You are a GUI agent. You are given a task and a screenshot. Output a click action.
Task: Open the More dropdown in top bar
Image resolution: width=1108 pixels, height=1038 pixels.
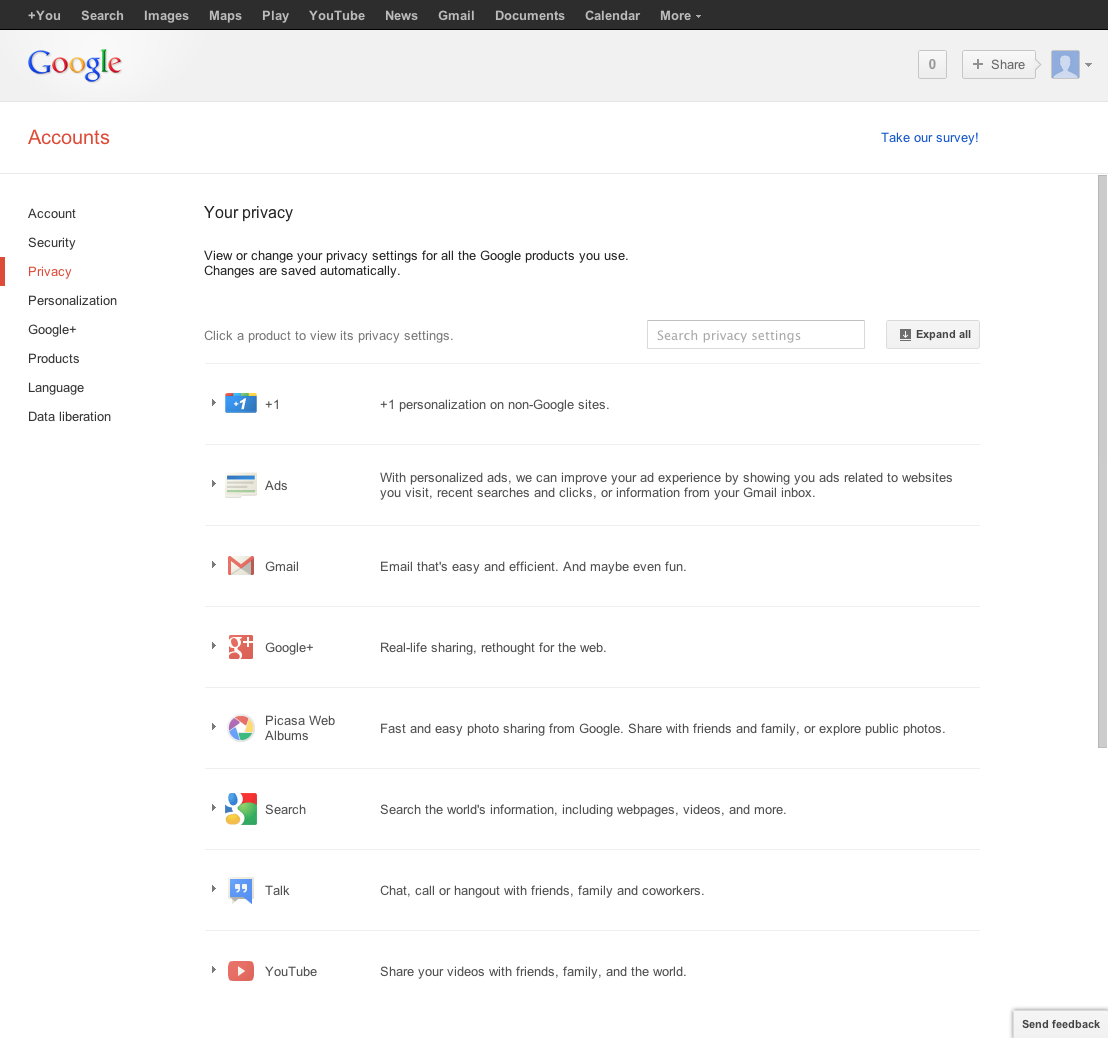click(680, 16)
